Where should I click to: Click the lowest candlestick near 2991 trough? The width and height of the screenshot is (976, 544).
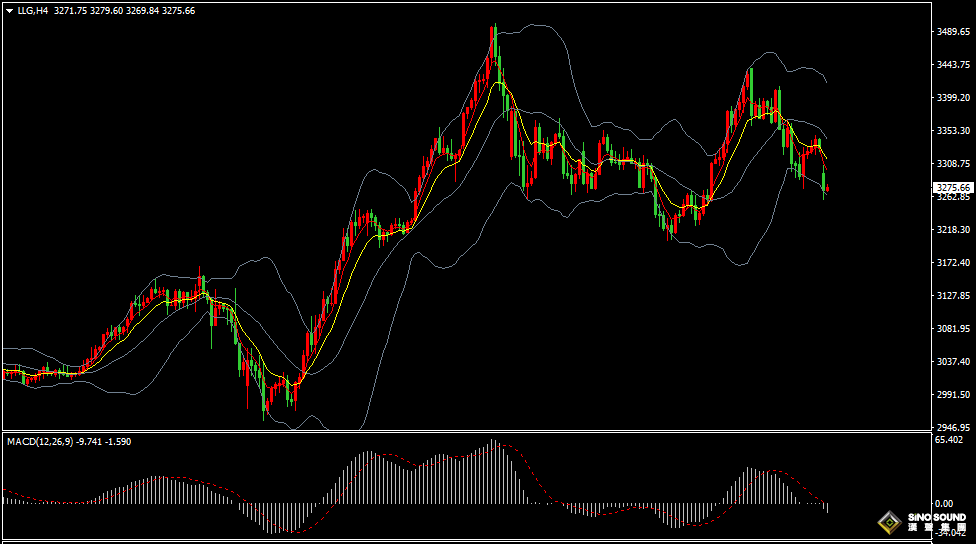265,402
